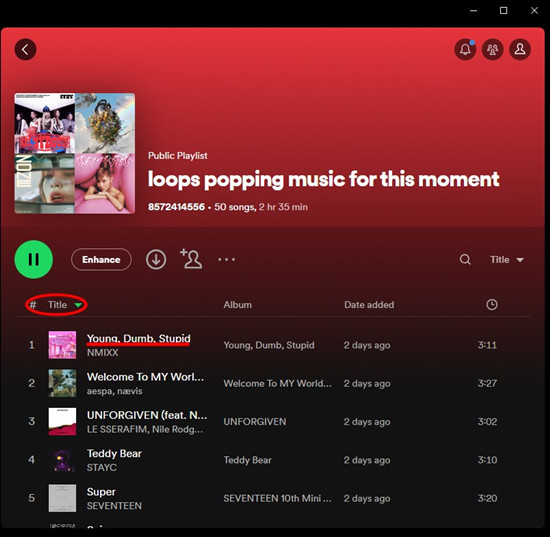Click the 3:02 duration of track 3
This screenshot has height=537, width=550.
point(487,422)
